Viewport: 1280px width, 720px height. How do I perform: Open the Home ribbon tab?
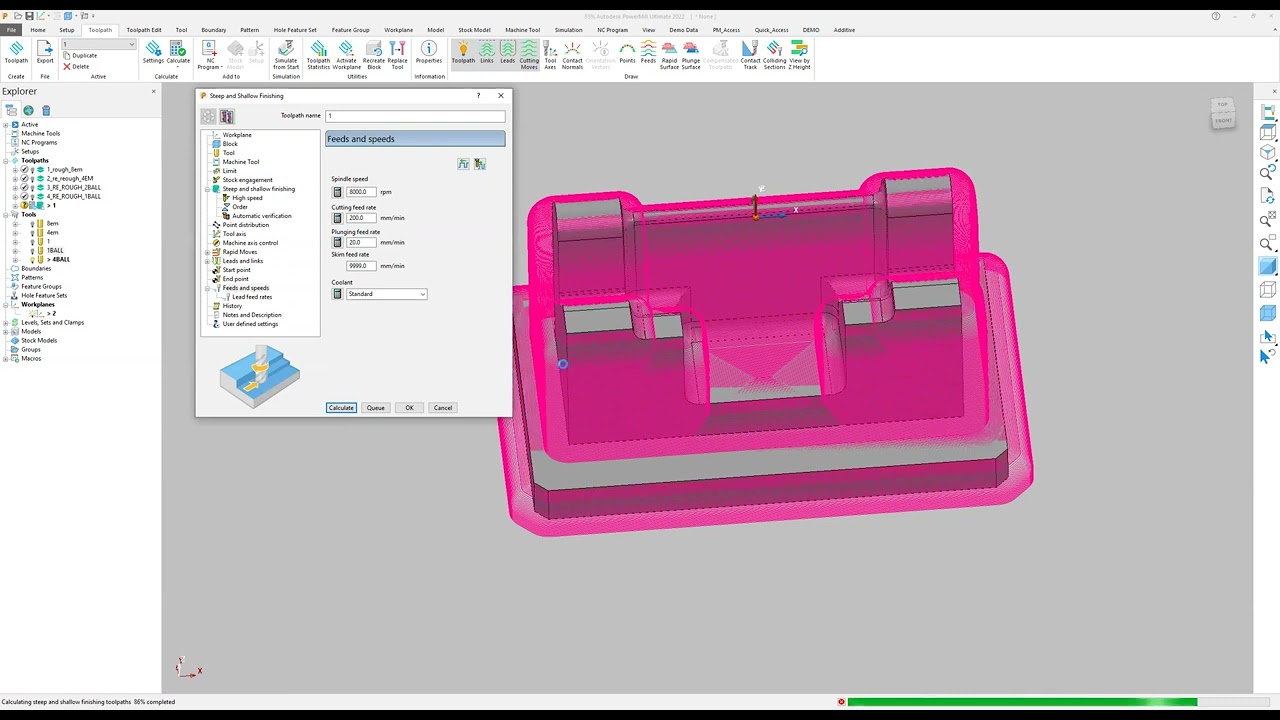[x=38, y=30]
